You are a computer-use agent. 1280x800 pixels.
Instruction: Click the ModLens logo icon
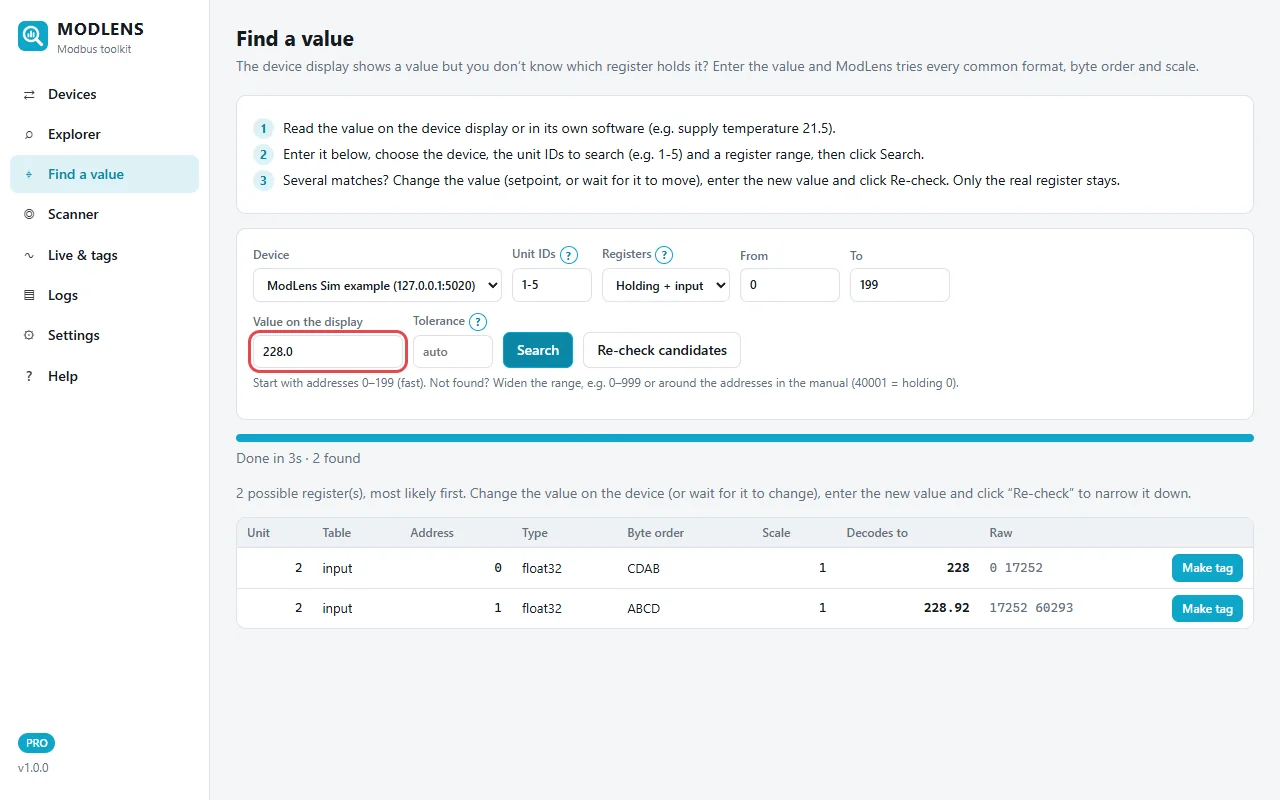(33, 37)
